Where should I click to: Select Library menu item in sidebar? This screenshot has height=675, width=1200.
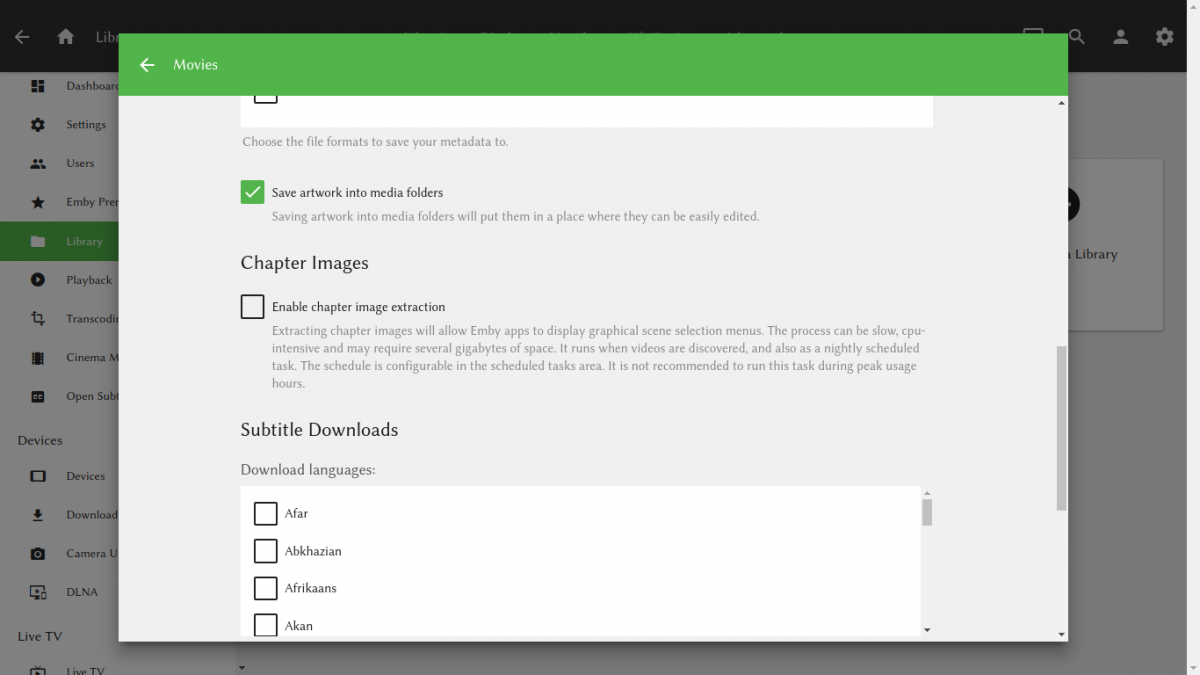tap(60, 241)
